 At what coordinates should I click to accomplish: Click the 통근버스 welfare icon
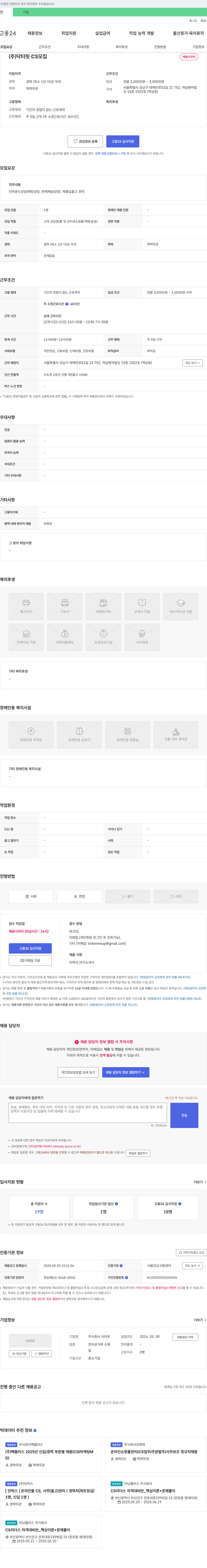tap(26, 607)
